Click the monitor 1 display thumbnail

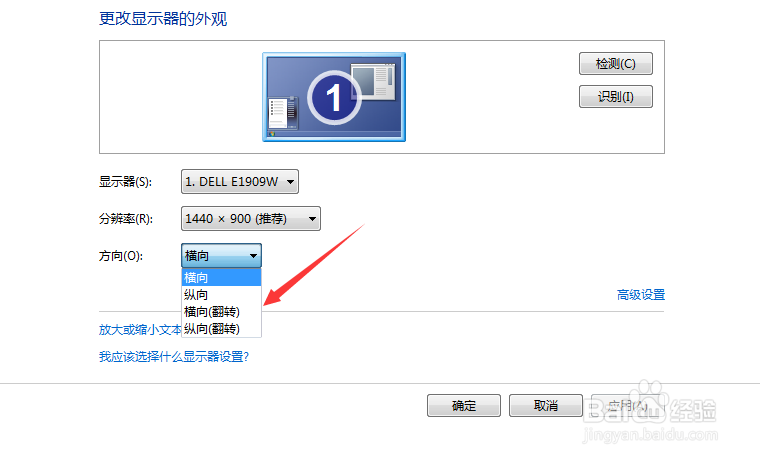pos(334,97)
